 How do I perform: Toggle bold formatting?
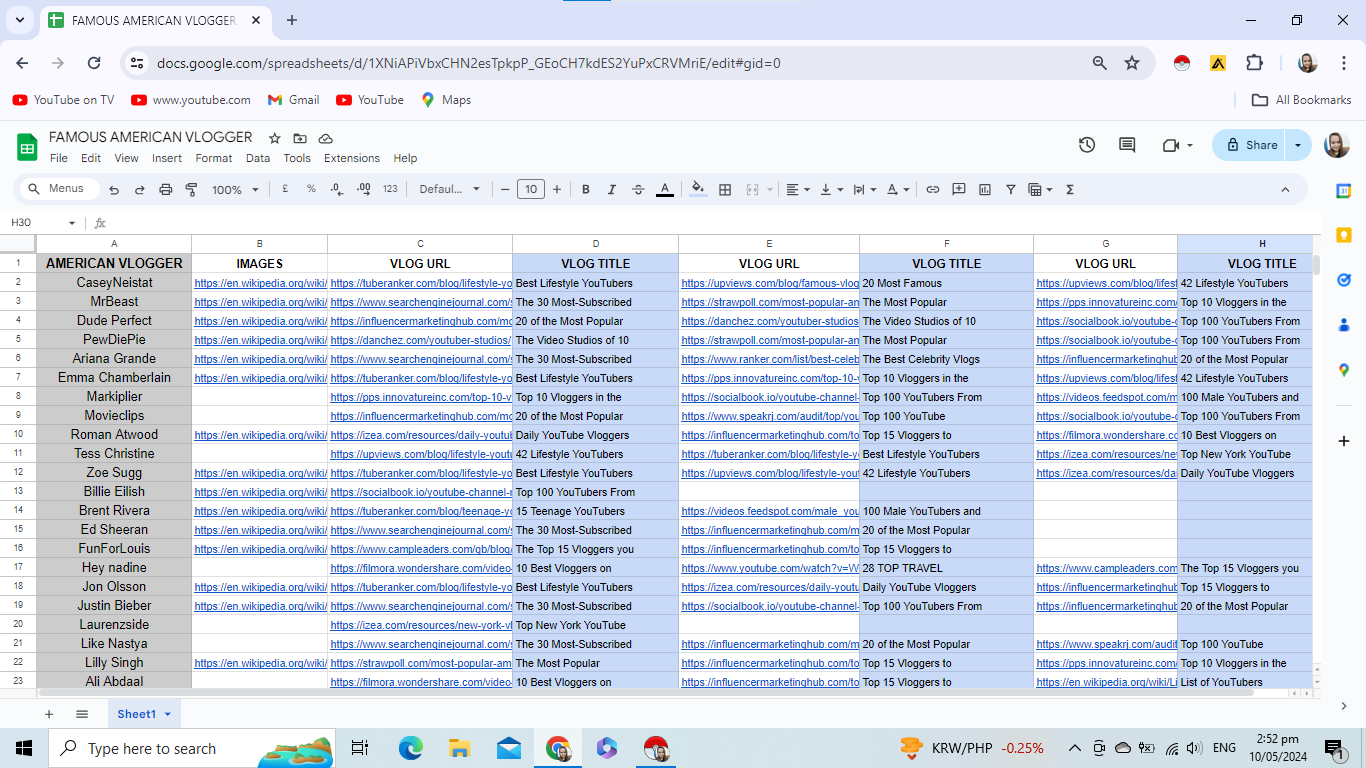586,189
